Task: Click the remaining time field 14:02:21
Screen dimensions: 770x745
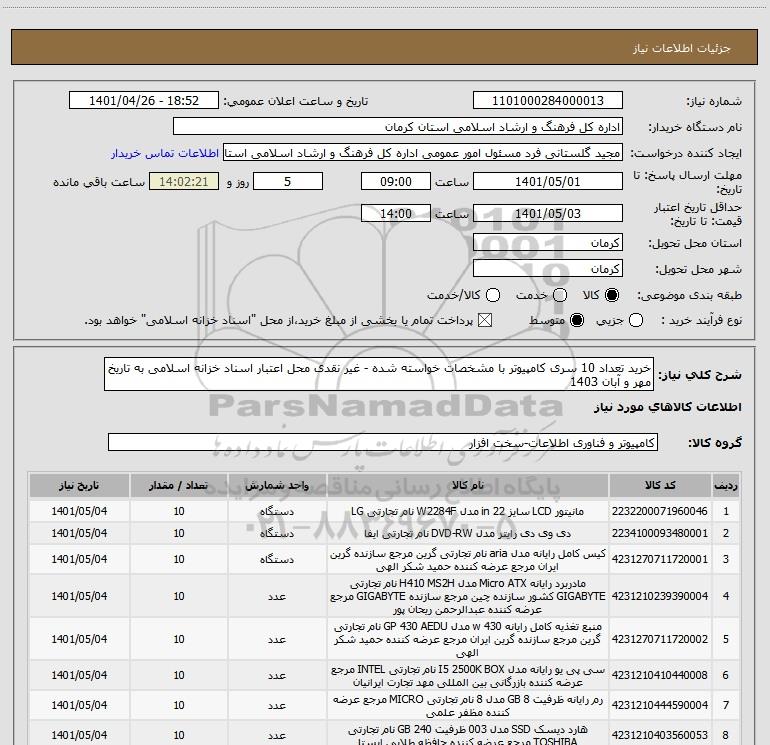Action: click(184, 182)
